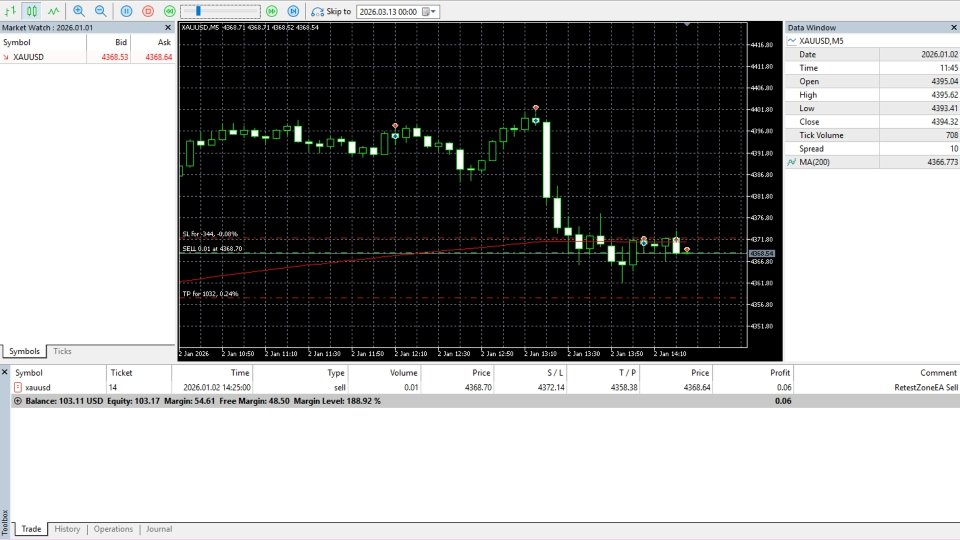Click the SL stop loss line label on chart
Viewport: 960px width, 540px height.
209,234
